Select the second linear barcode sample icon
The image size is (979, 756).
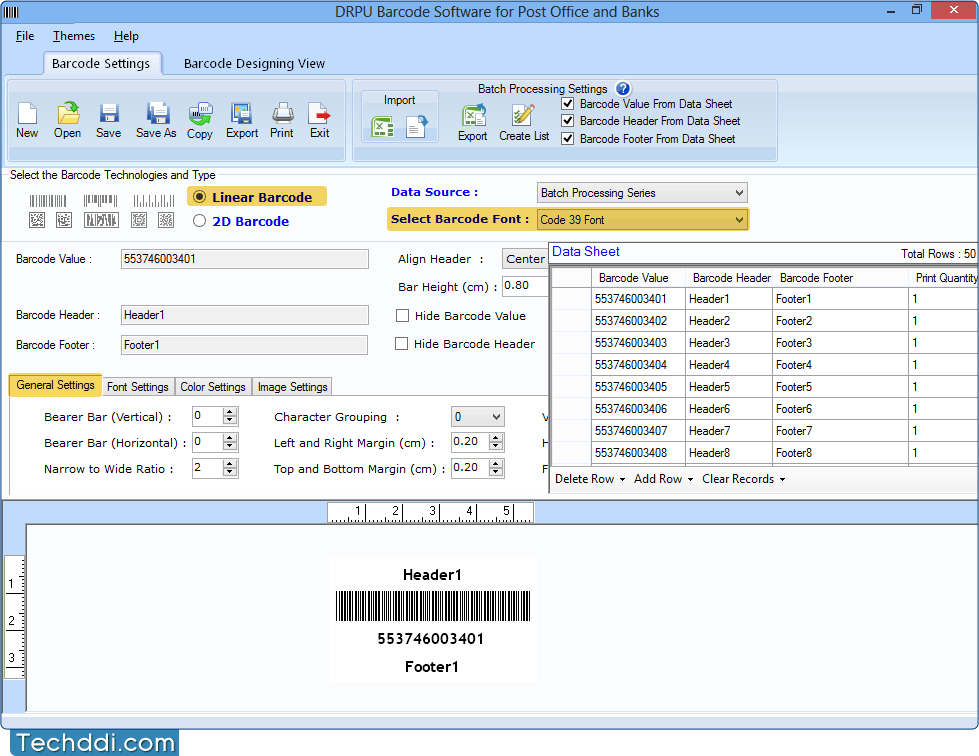click(x=101, y=201)
